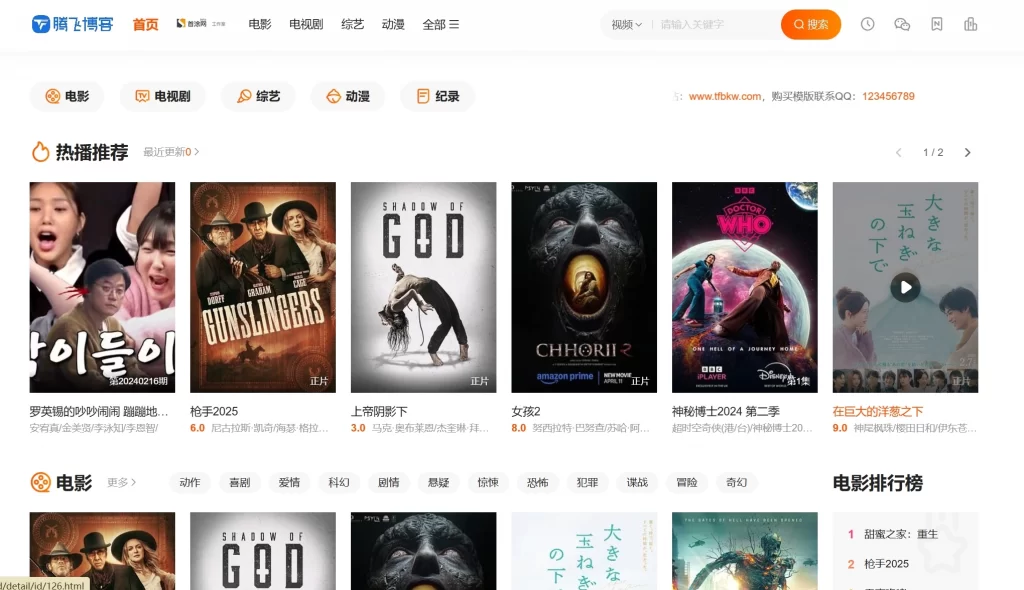This screenshot has height=590, width=1024.
Task: Click the QQ number 123456789
Action: (888, 96)
